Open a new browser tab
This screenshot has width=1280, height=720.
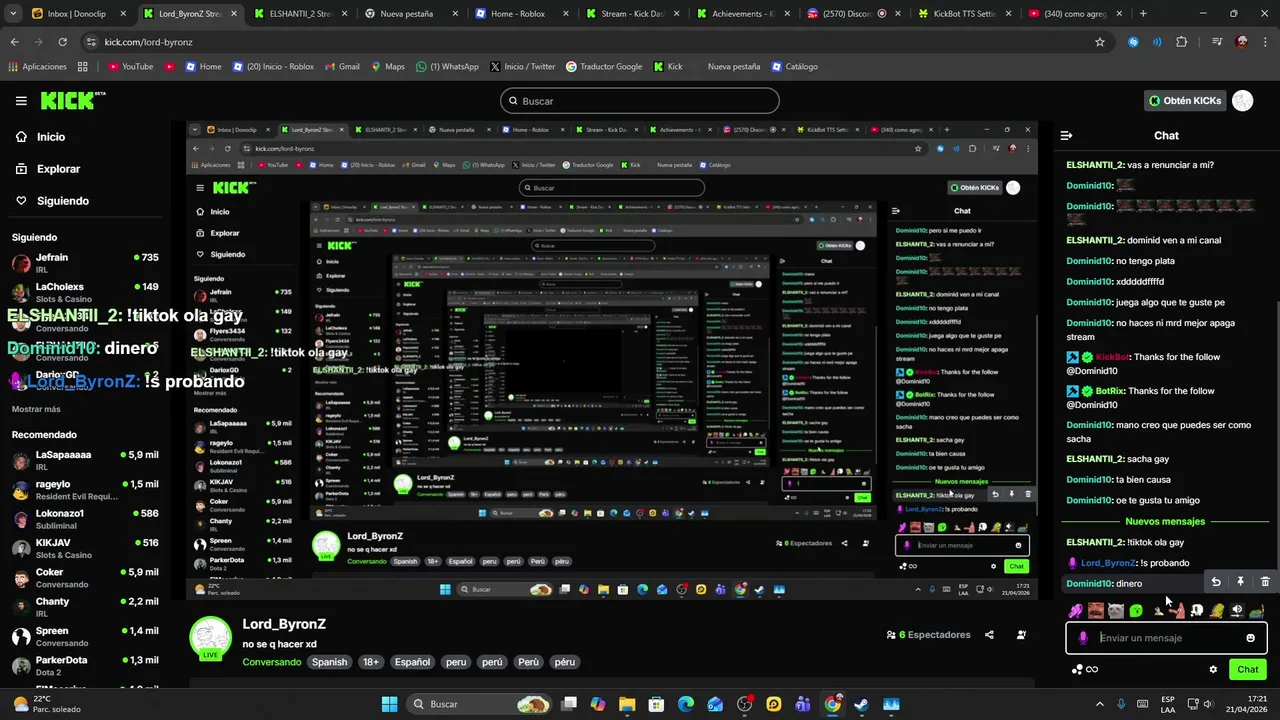pyautogui.click(x=1143, y=14)
